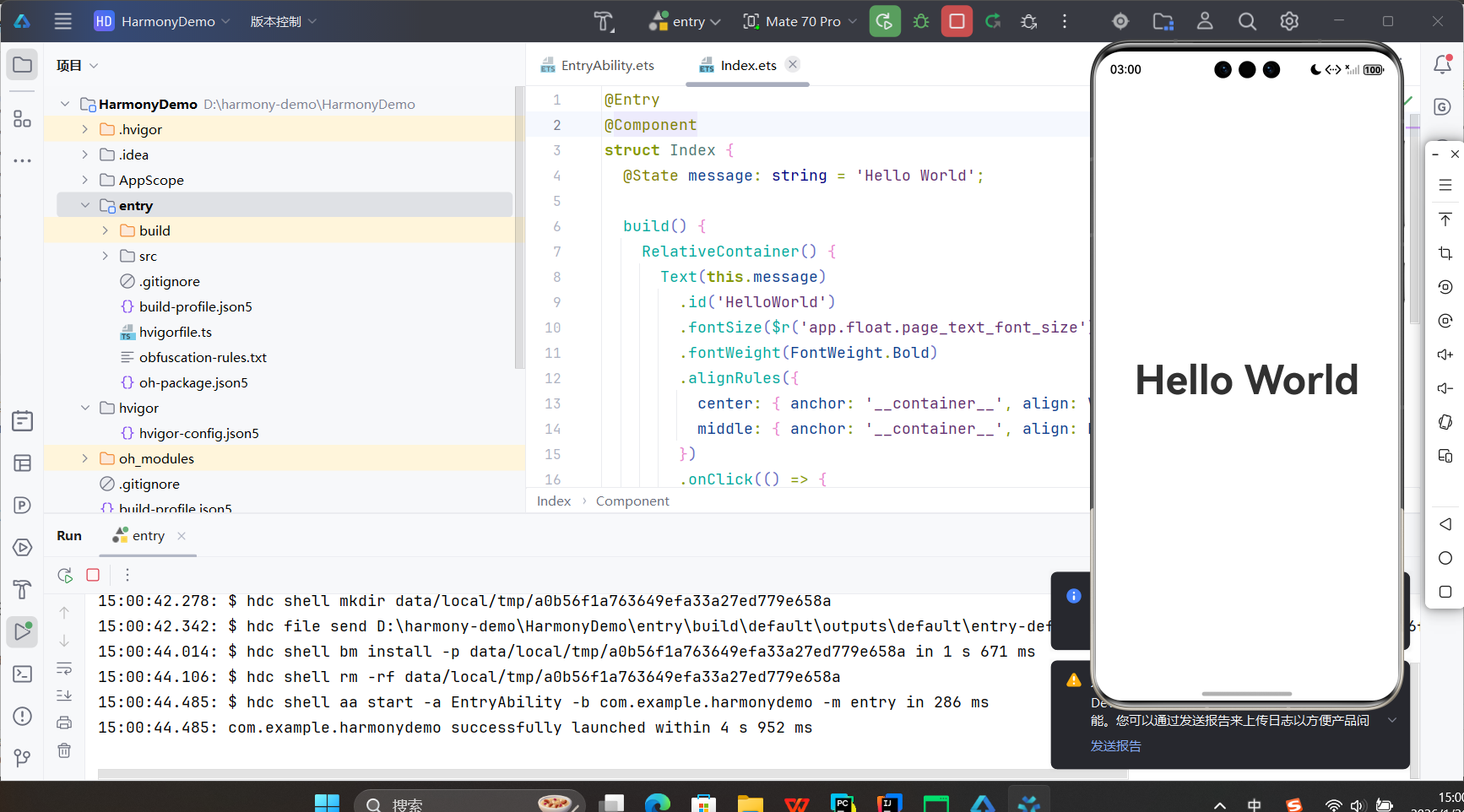Expand the oh_modules folder

84,458
